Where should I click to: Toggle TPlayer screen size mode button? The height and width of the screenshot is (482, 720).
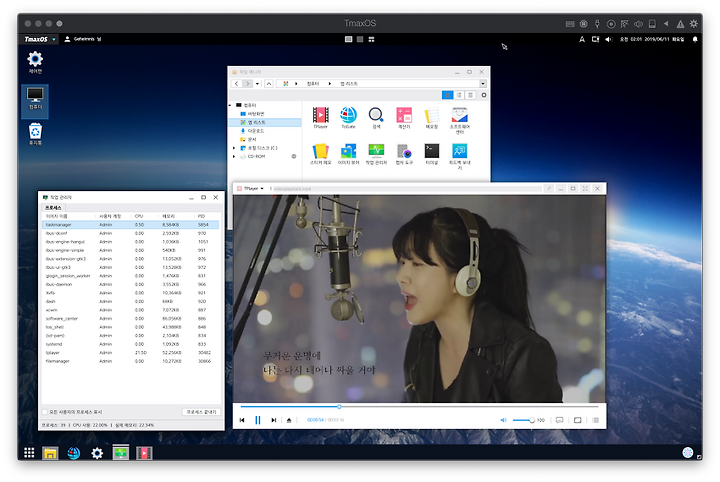click(x=578, y=420)
